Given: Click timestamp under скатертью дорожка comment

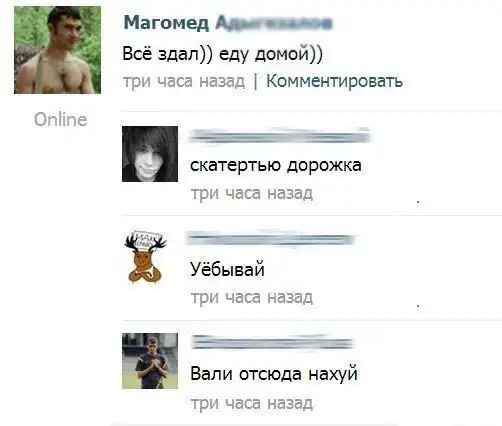Looking at the screenshot, I should (x=252, y=194).
